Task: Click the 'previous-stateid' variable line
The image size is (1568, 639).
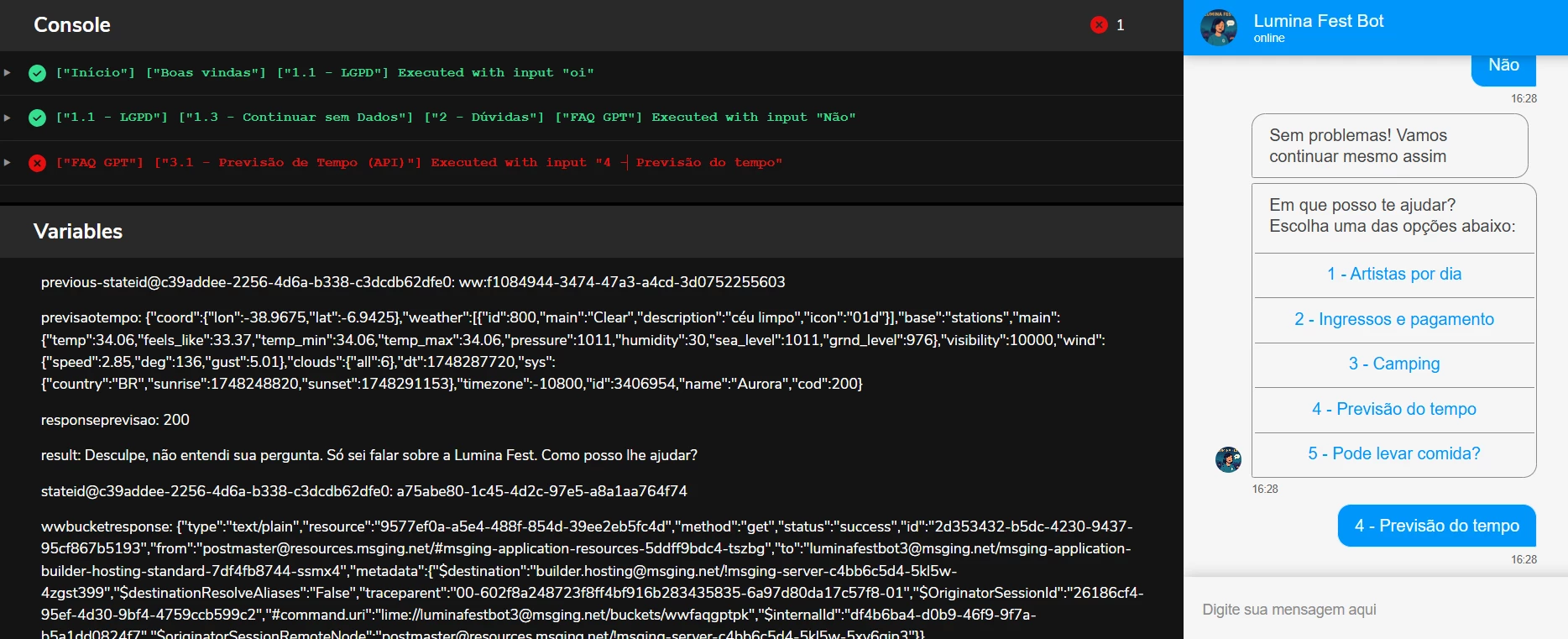Action: (413, 282)
